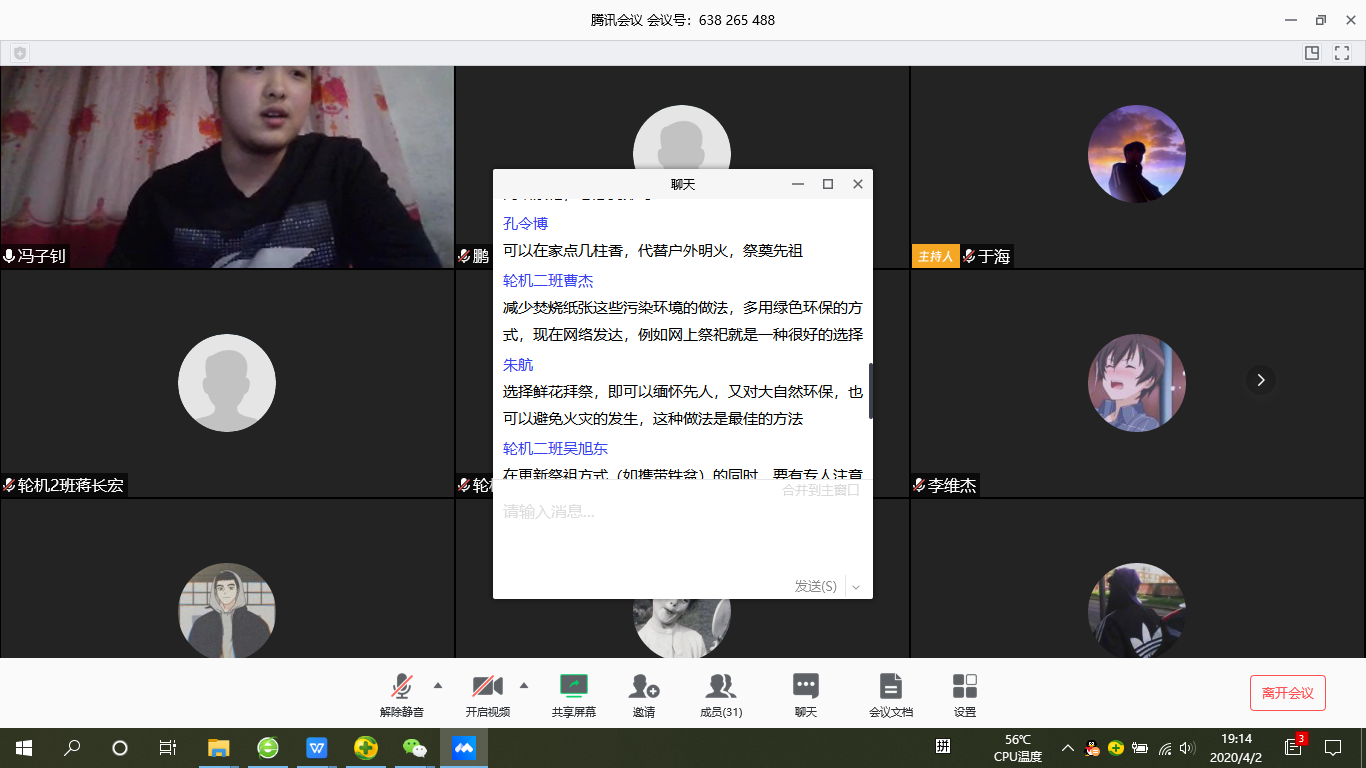Expand audio options arrow beside 解除静音

[437, 685]
